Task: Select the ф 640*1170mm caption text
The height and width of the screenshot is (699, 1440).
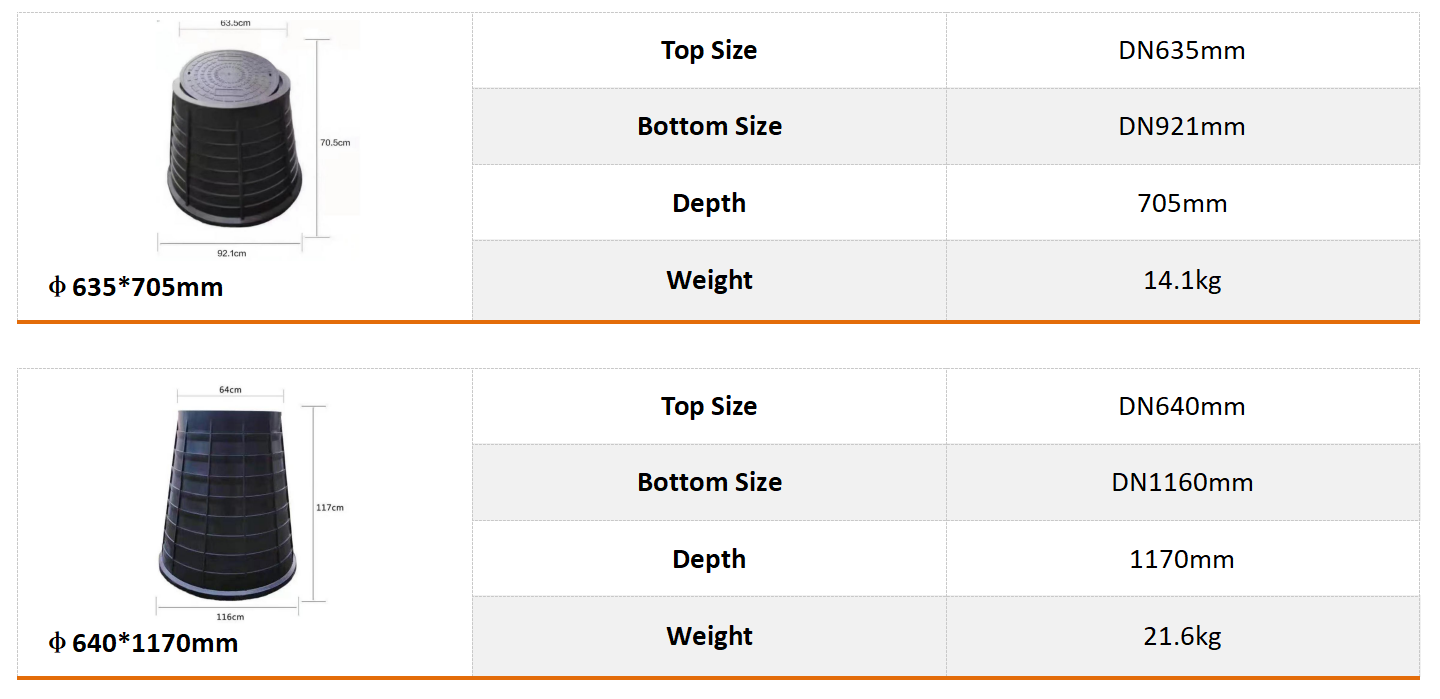Action: [x=143, y=643]
